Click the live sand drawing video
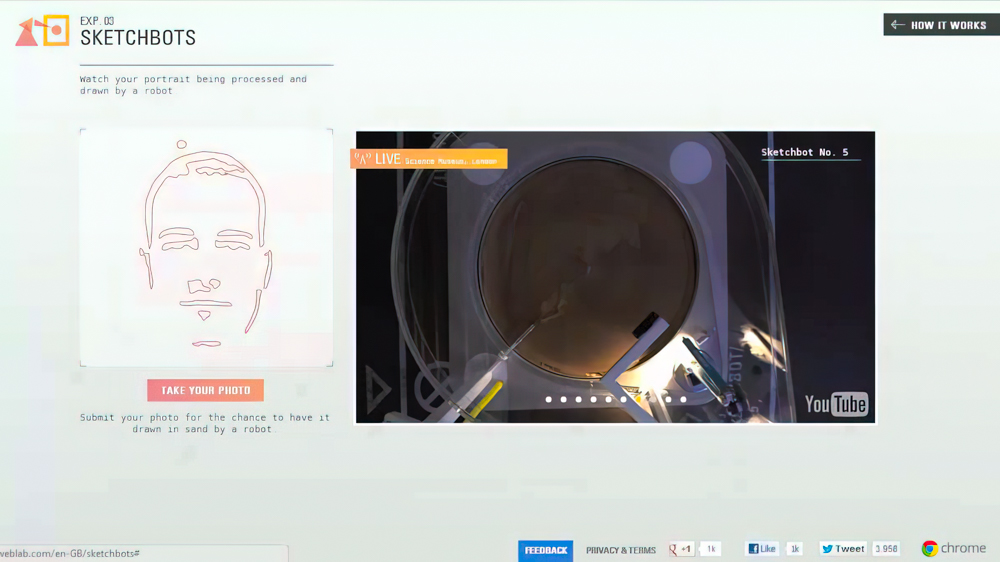The image size is (1000, 562). click(615, 277)
